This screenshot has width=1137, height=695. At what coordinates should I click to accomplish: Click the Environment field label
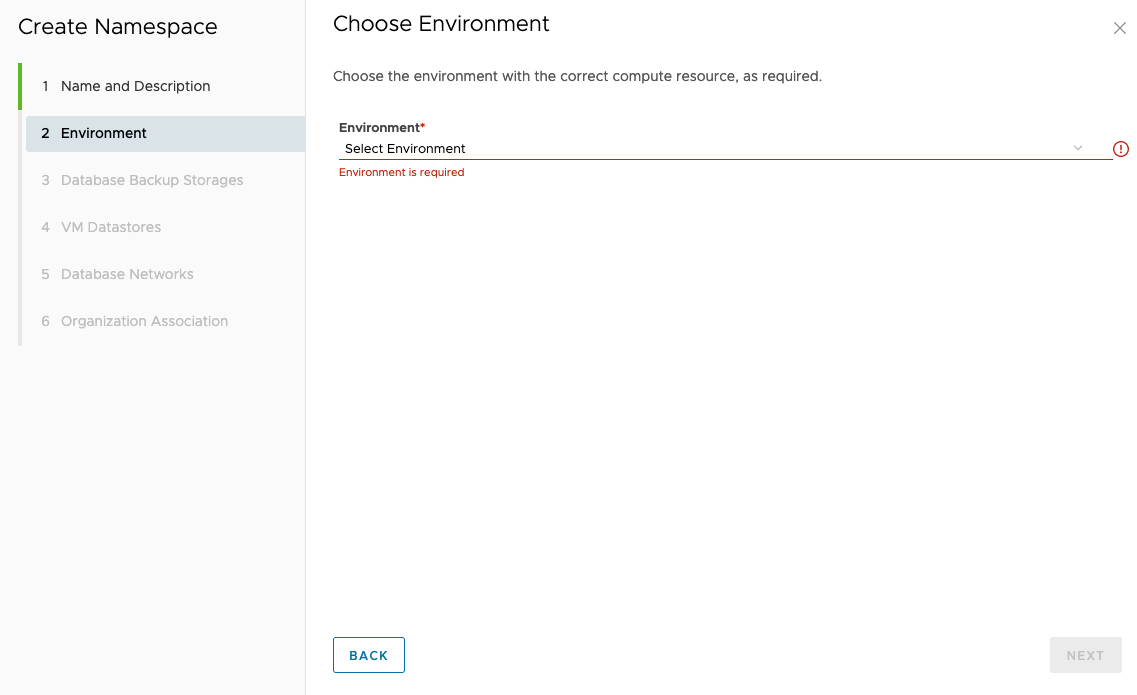point(381,128)
